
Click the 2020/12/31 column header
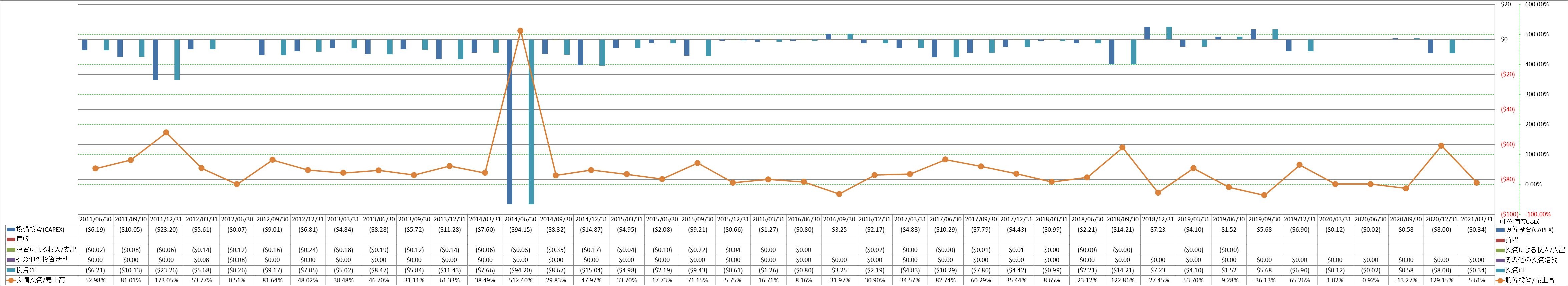point(1441,219)
